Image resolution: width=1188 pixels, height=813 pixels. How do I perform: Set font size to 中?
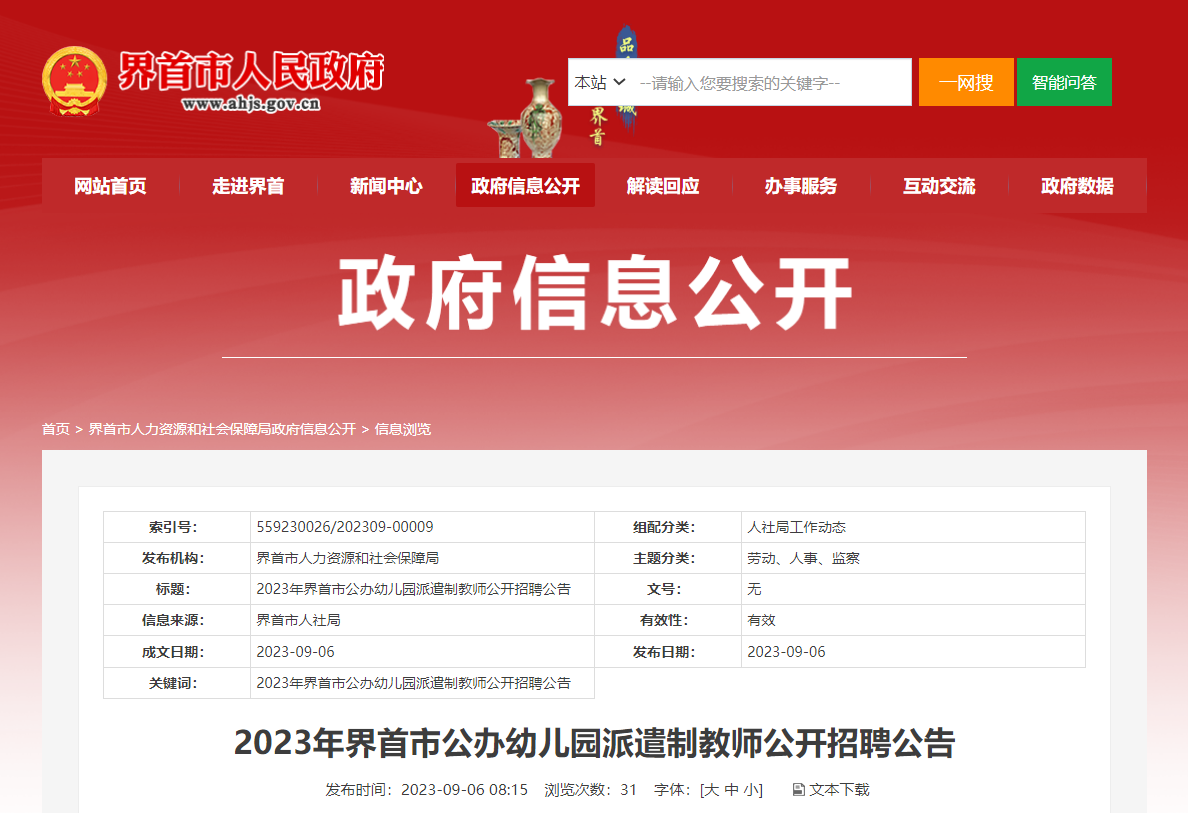[732, 790]
